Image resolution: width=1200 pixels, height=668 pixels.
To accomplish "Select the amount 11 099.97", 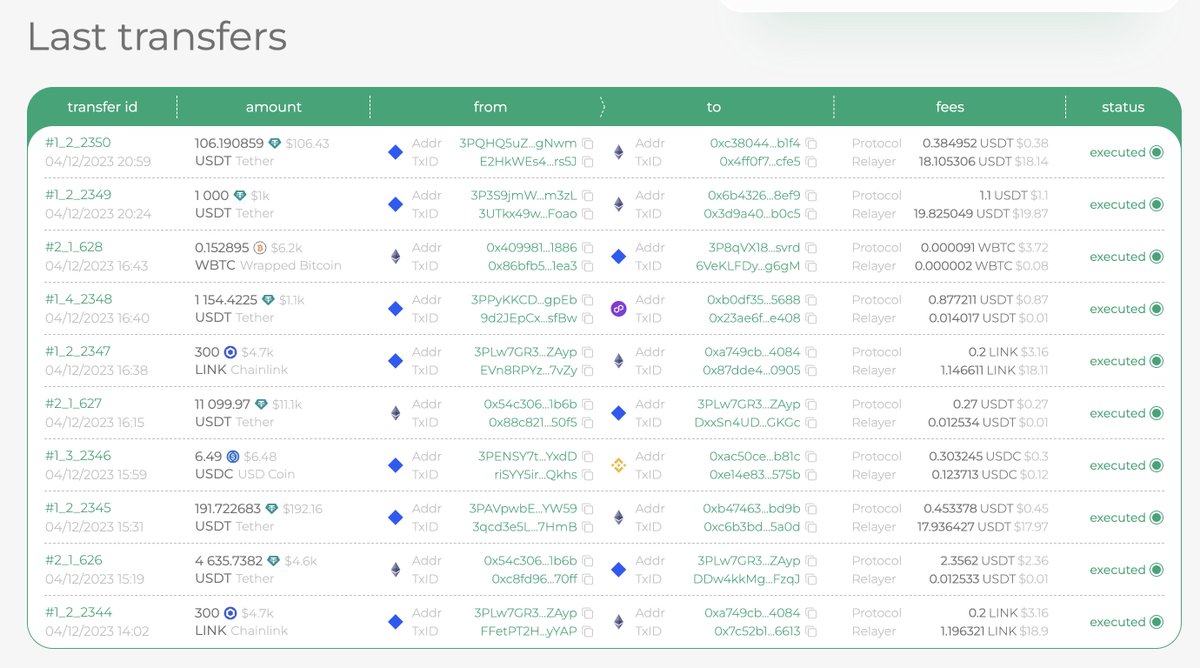I will 223,404.
